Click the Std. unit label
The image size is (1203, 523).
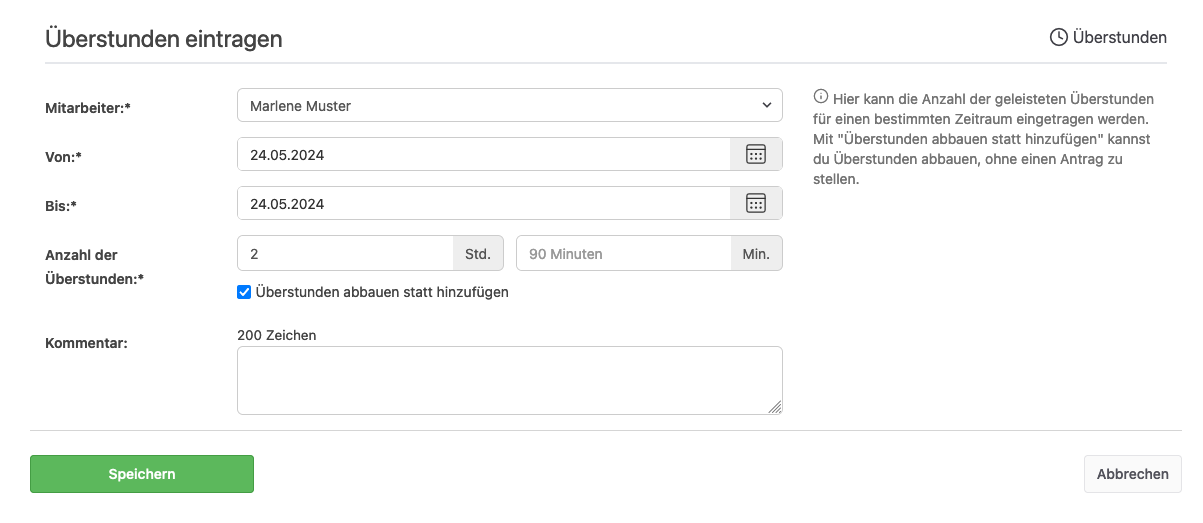click(478, 254)
